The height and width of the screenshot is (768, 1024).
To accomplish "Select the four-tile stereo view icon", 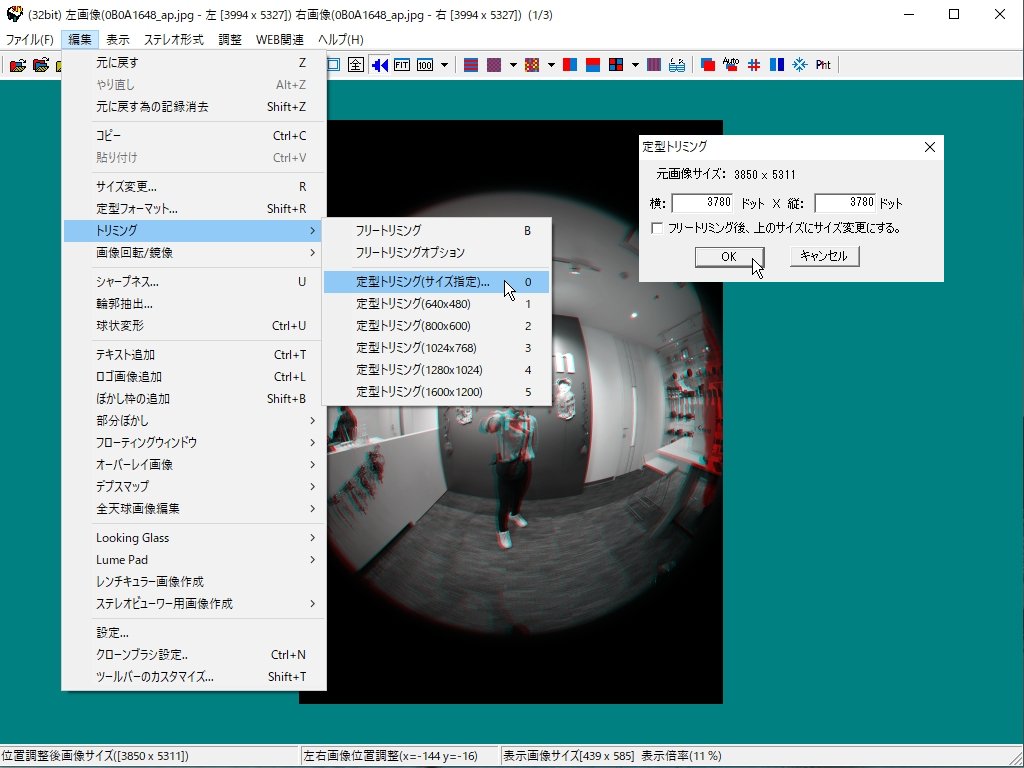I will (615, 65).
